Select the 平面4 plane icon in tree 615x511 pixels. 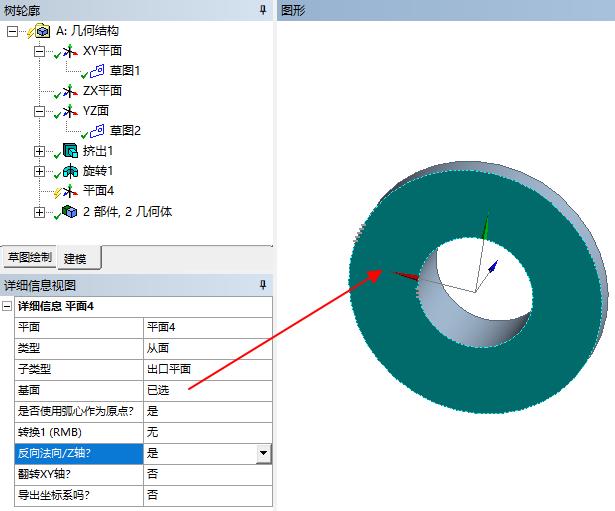(69, 191)
